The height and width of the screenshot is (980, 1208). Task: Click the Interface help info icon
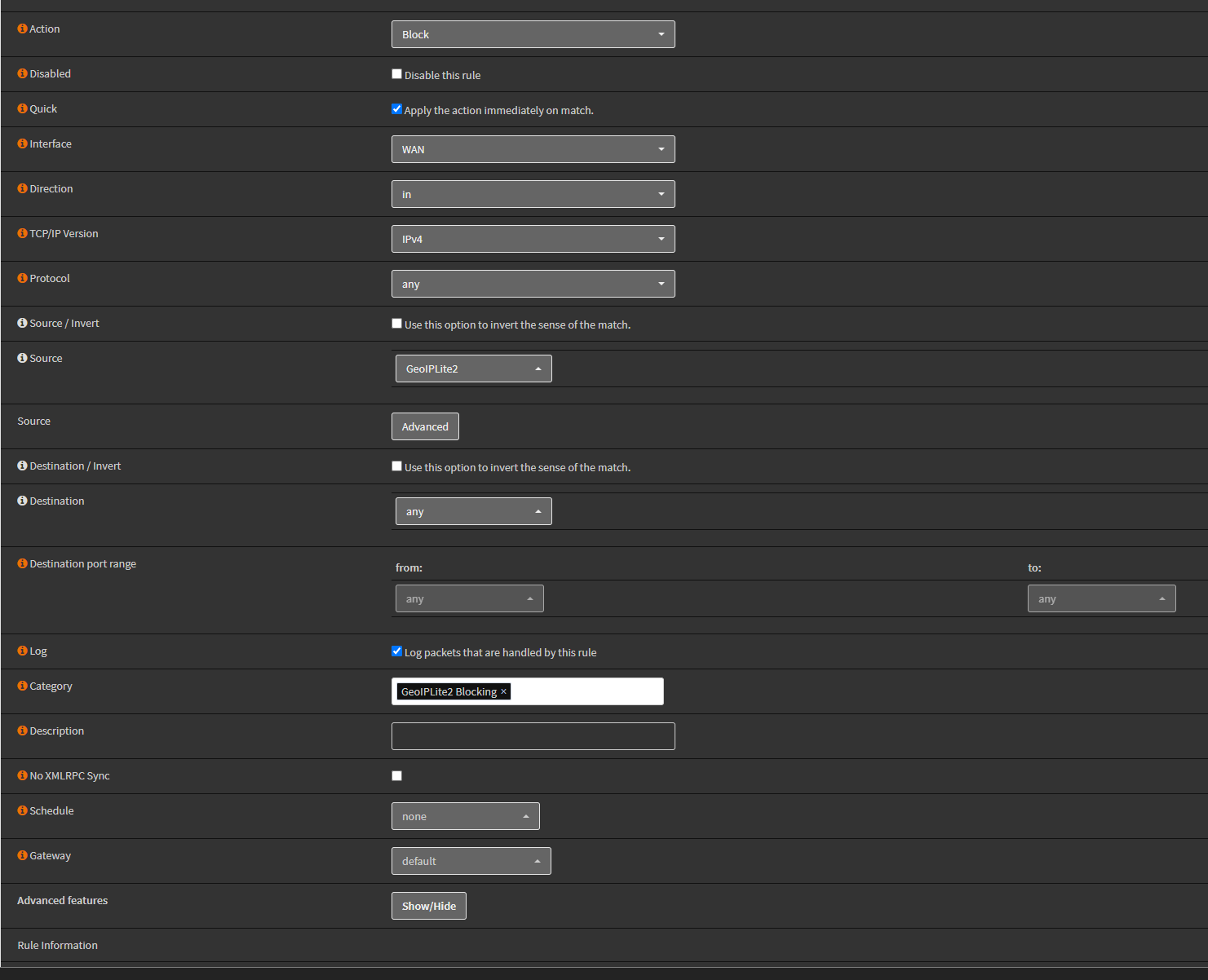[x=22, y=143]
